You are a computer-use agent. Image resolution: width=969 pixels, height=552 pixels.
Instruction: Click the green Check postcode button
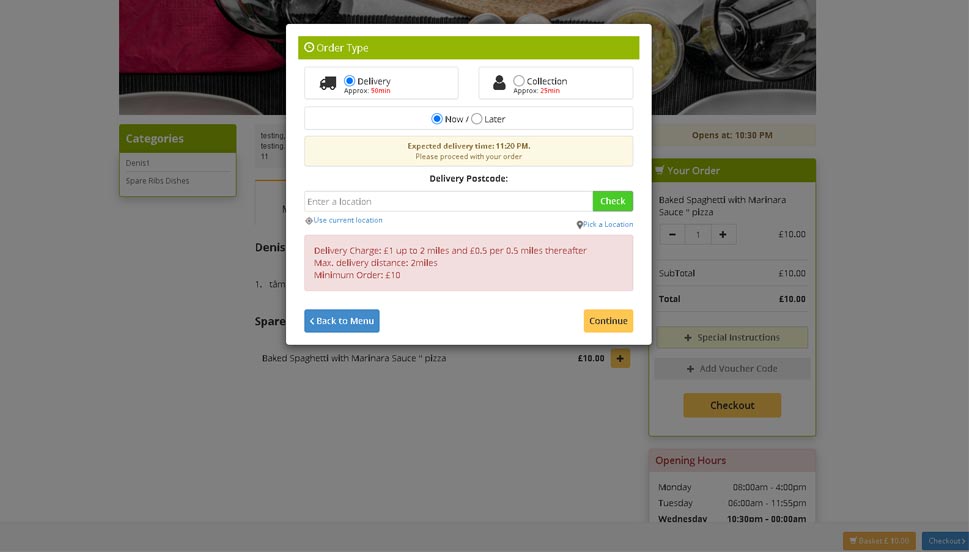click(612, 201)
